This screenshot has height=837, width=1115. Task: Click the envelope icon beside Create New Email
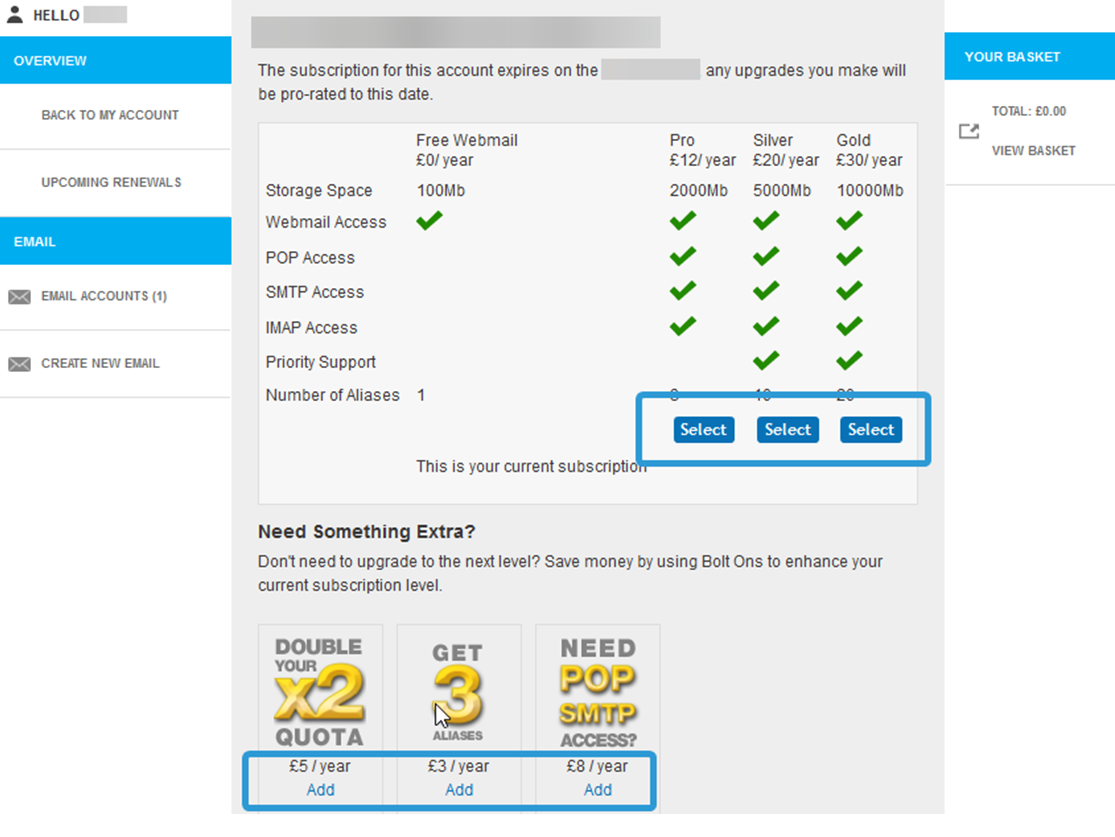[19, 364]
